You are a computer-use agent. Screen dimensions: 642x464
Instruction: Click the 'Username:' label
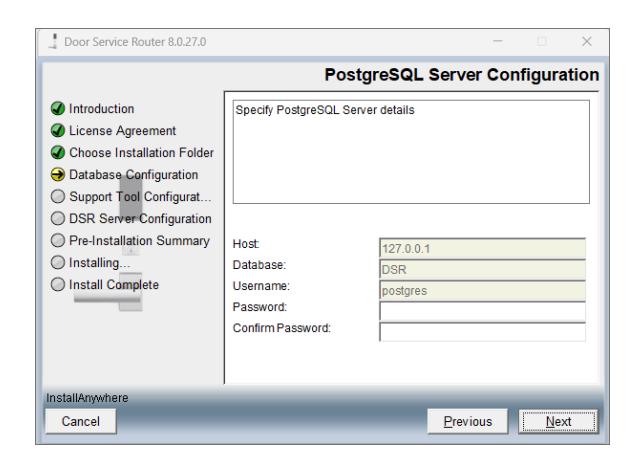(261, 286)
